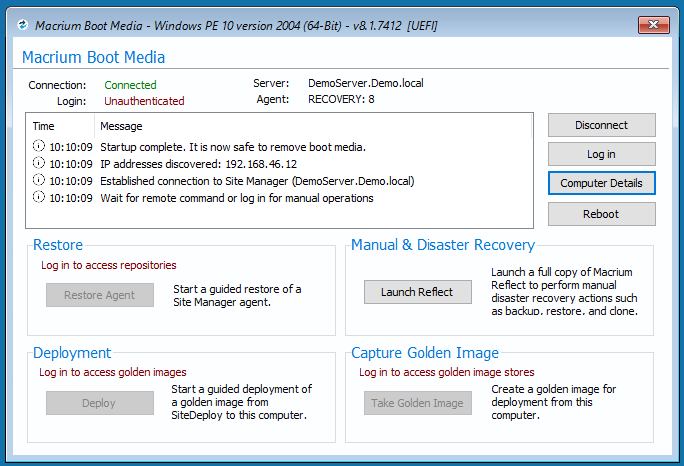Close the Macrium Boot Media window

point(653,25)
